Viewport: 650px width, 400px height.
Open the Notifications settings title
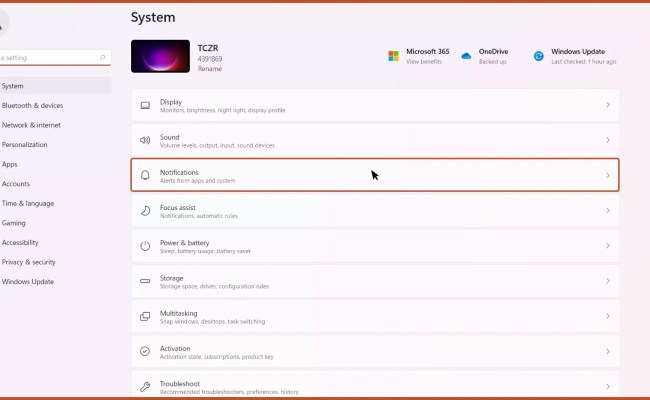(179, 172)
